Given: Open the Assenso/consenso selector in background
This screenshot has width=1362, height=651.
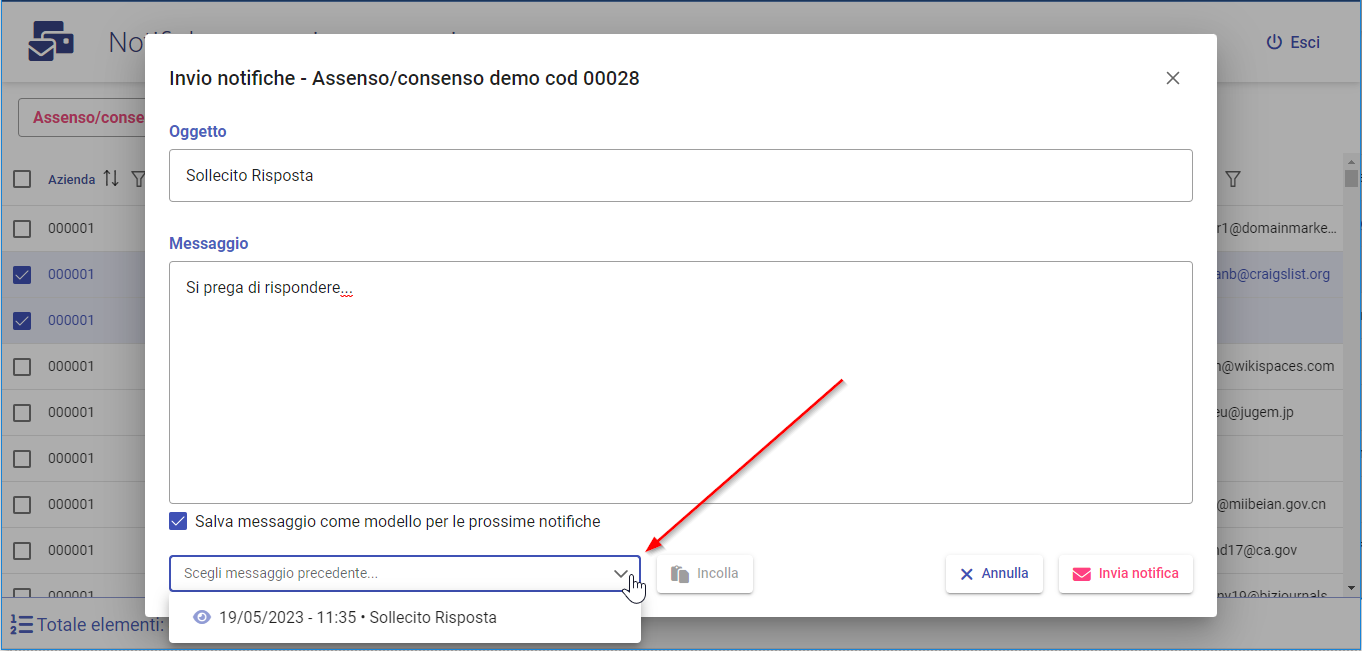Looking at the screenshot, I should (85, 117).
